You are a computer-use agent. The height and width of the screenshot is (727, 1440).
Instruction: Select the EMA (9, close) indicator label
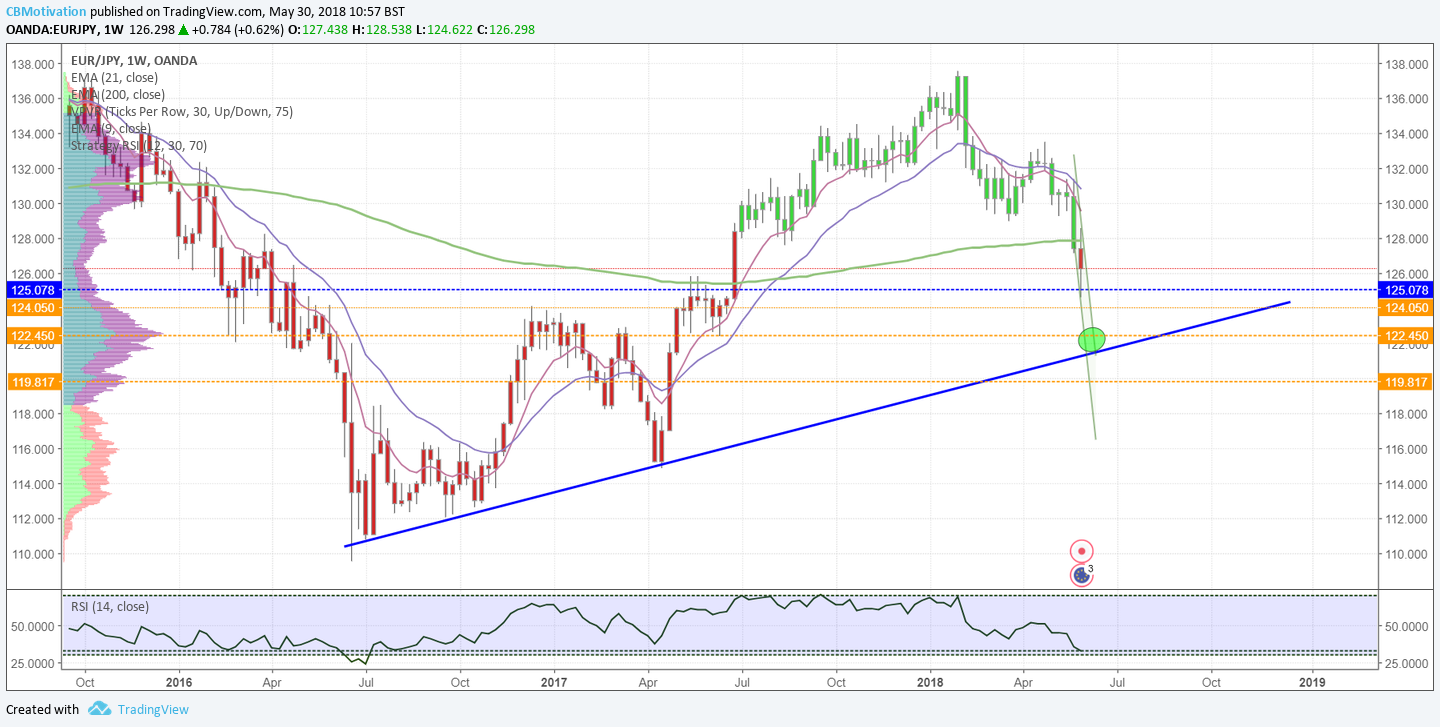(111, 128)
